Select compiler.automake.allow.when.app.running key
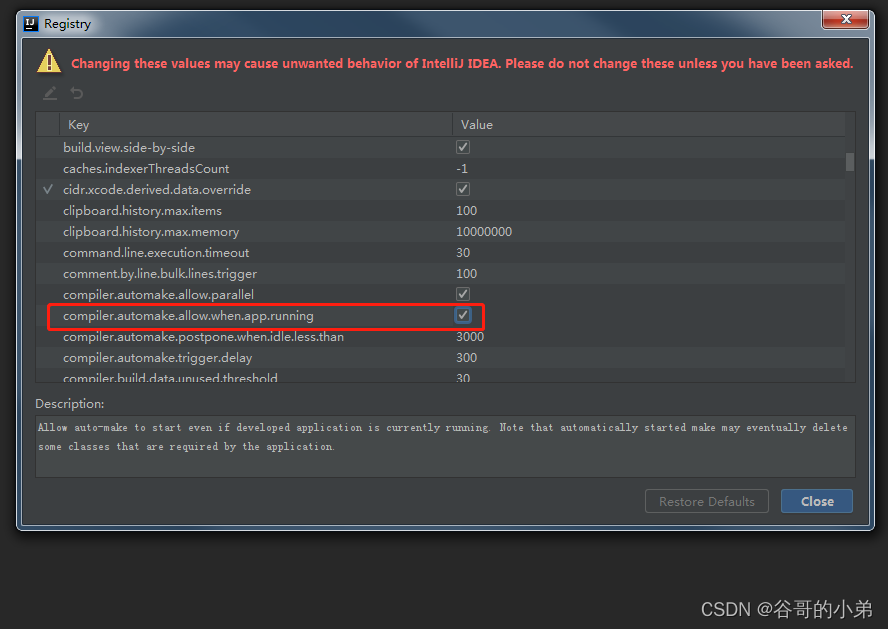888x629 pixels. point(188,316)
